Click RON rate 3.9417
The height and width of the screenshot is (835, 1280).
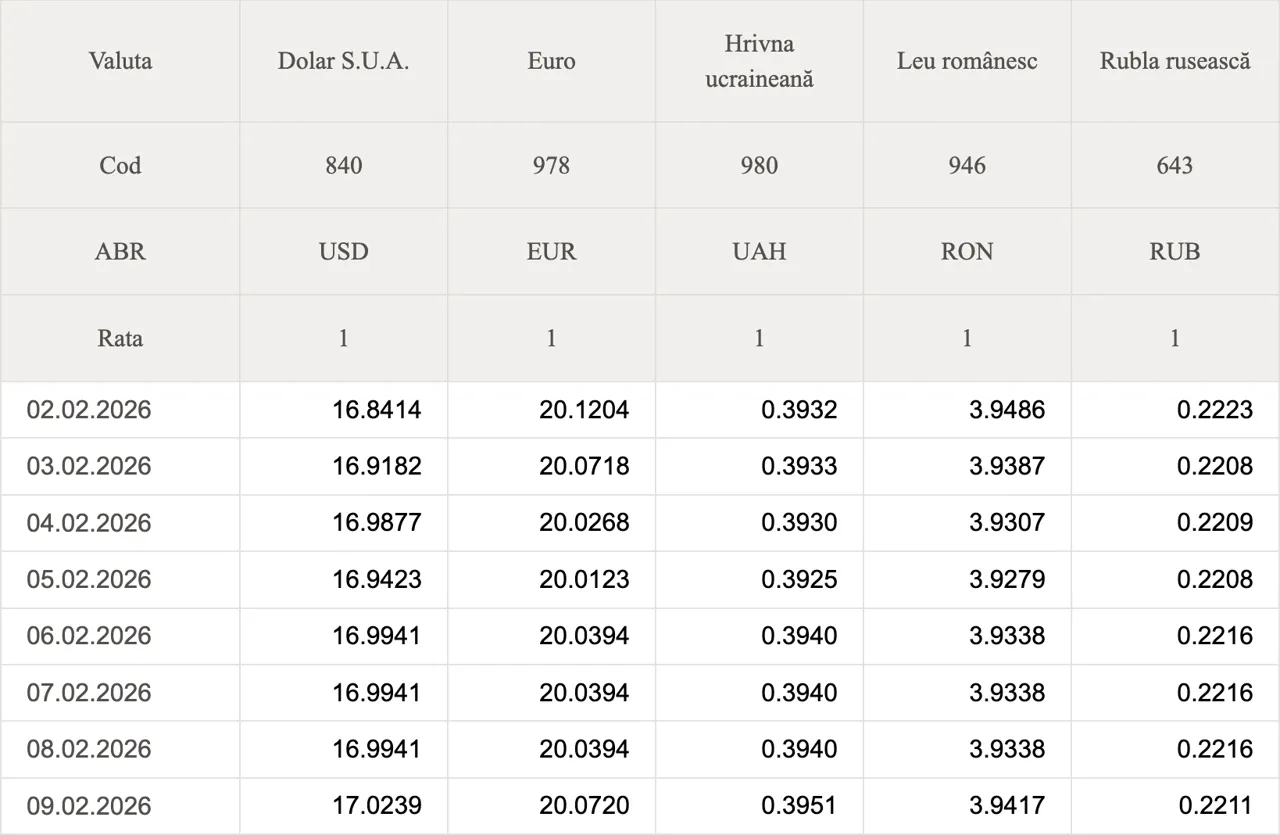[1007, 806]
